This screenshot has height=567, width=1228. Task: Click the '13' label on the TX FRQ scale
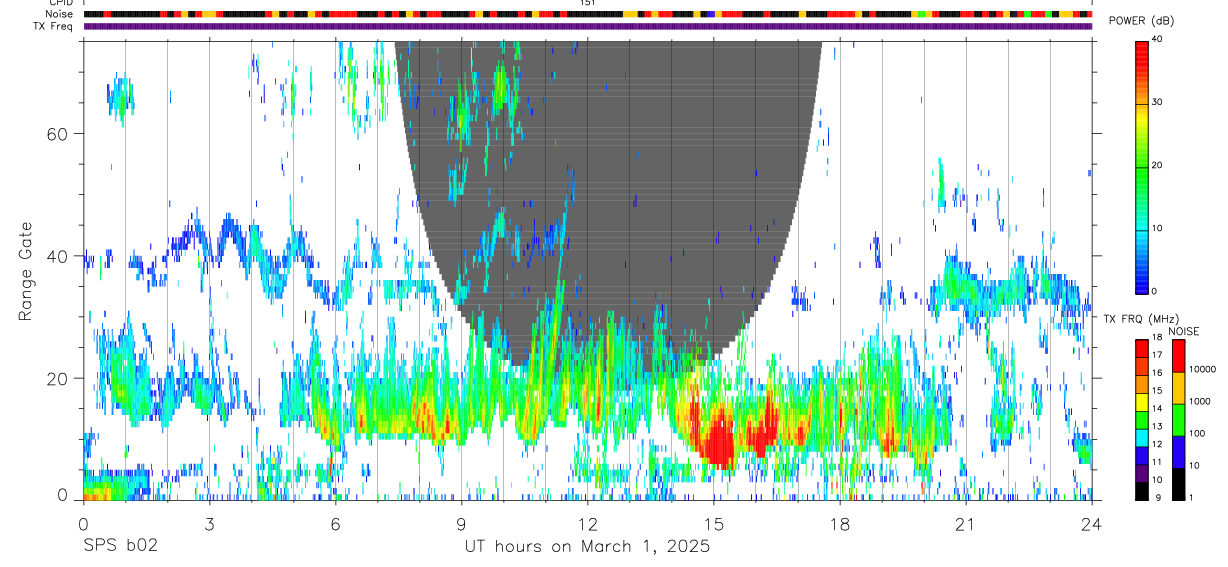[1157, 426]
